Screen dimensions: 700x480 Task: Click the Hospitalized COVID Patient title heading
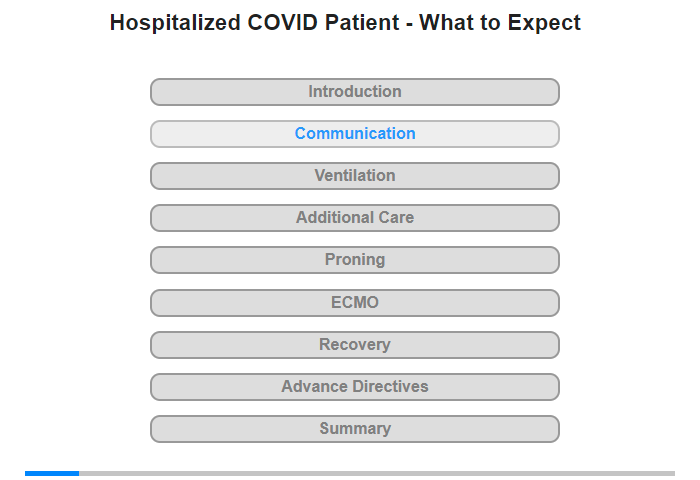coord(345,23)
